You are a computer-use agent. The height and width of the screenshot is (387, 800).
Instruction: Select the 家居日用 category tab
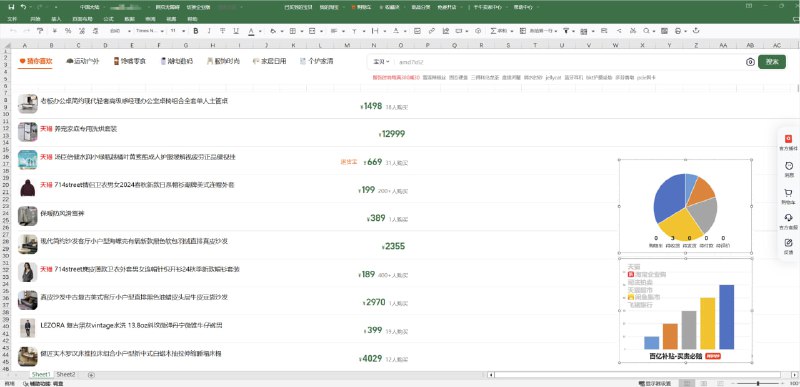click(x=270, y=62)
